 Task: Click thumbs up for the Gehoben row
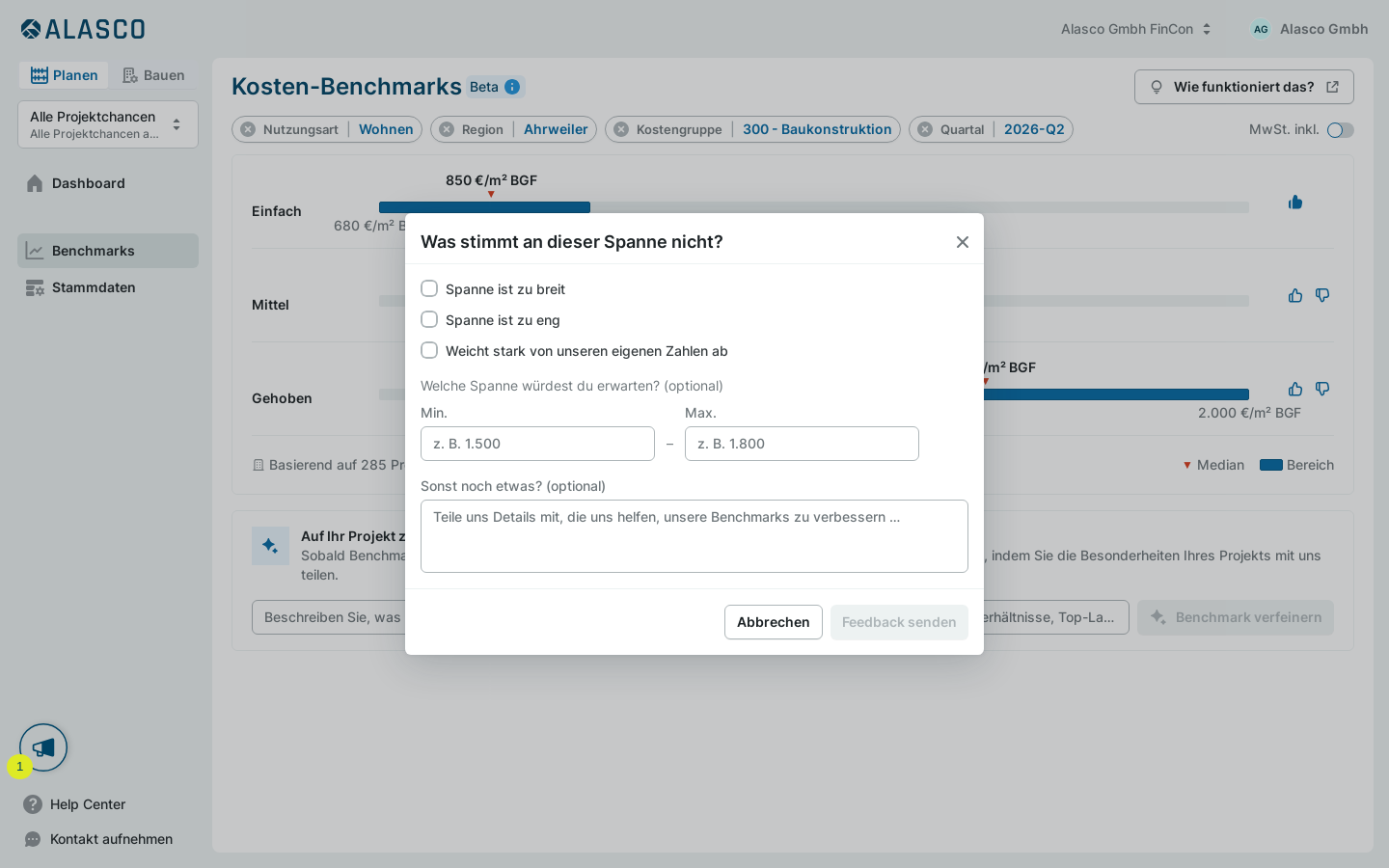coord(1295,389)
